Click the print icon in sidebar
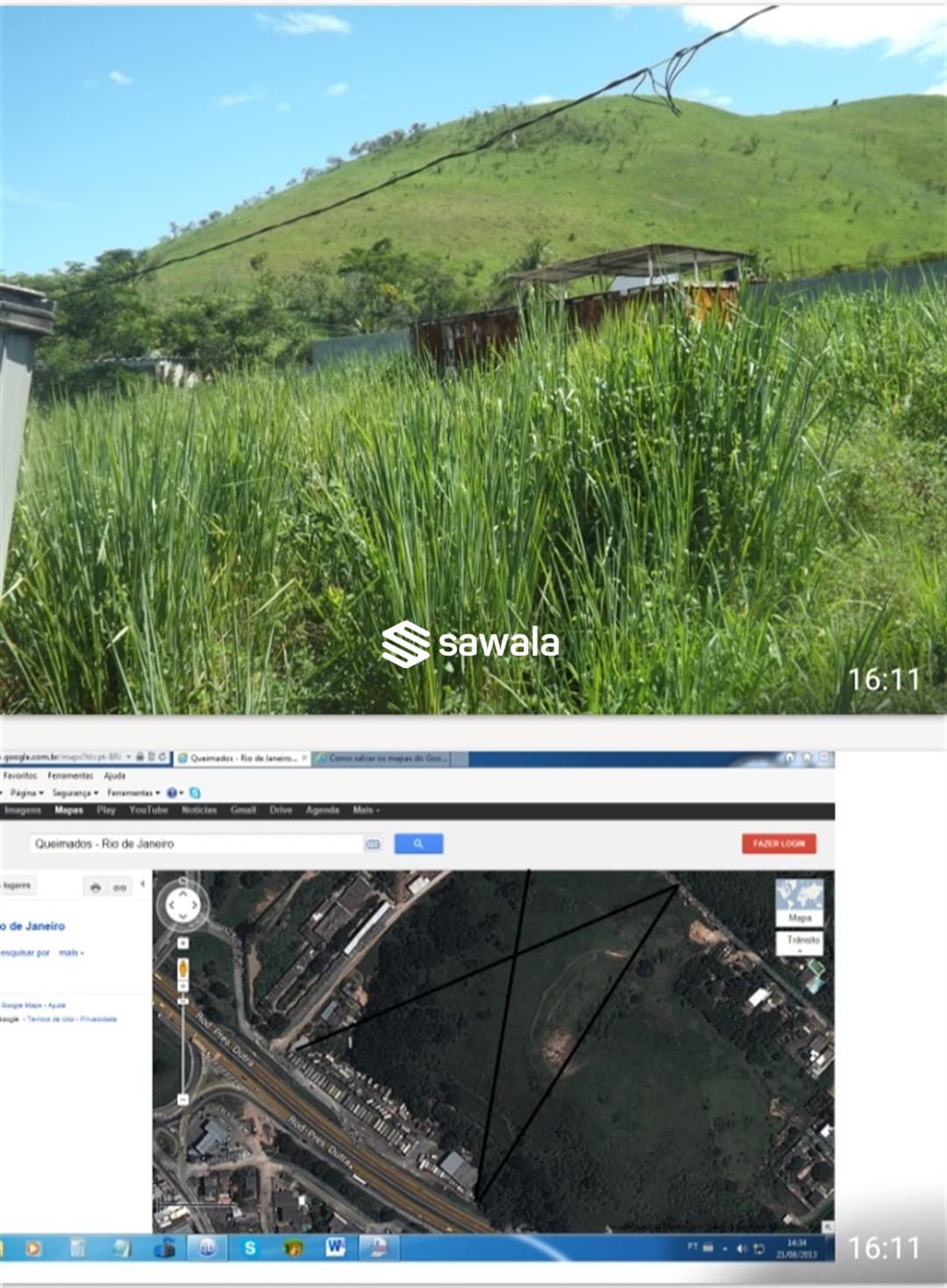This screenshot has width=947, height=1288. coord(96,887)
